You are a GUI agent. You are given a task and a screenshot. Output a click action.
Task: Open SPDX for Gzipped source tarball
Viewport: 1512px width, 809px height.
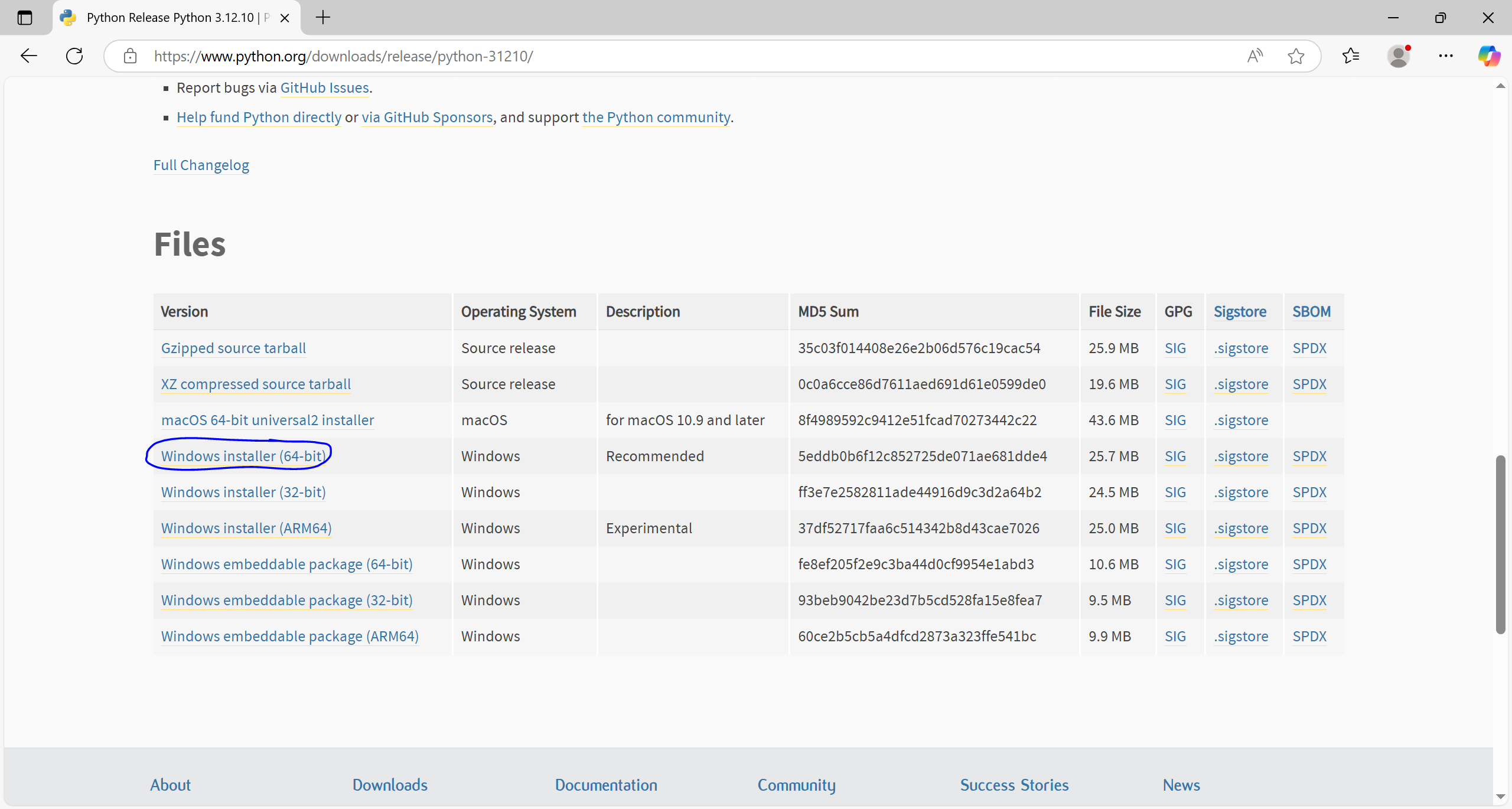click(1309, 348)
